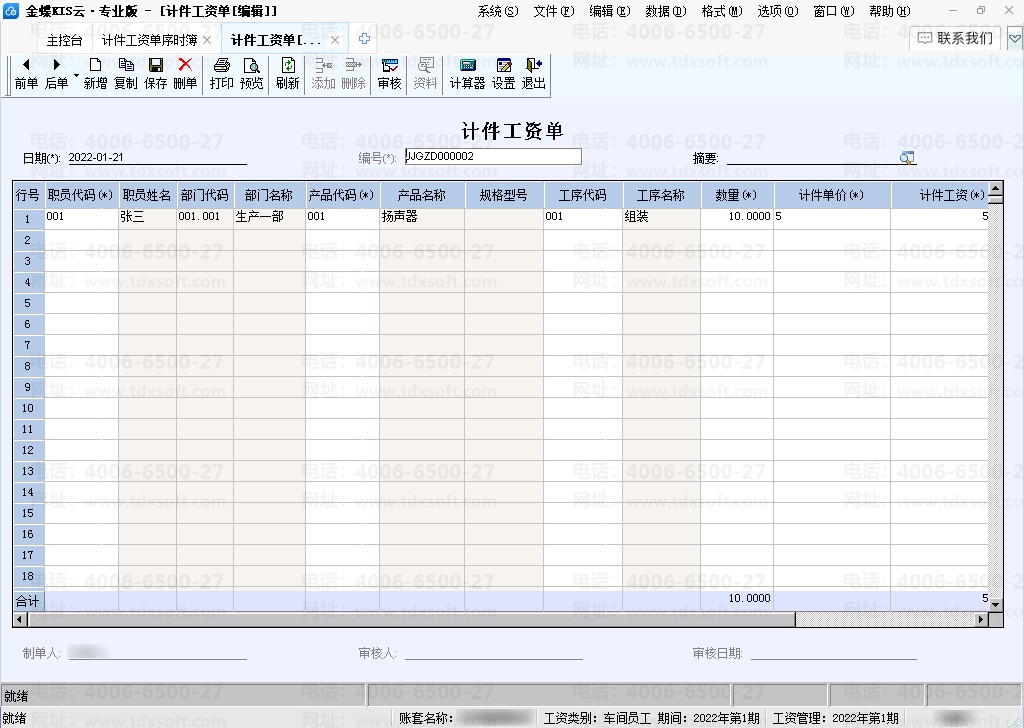Viewport: 1024px width, 728px height.
Task: Open print preview with 预览
Action: click(x=251, y=73)
